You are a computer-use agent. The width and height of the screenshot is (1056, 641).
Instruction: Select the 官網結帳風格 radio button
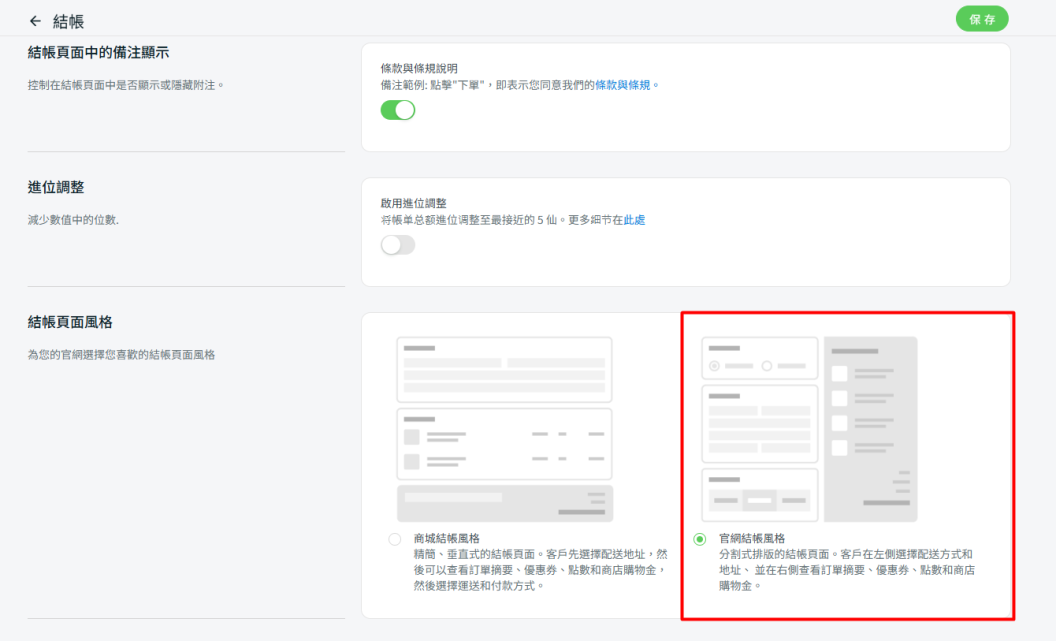click(x=700, y=539)
